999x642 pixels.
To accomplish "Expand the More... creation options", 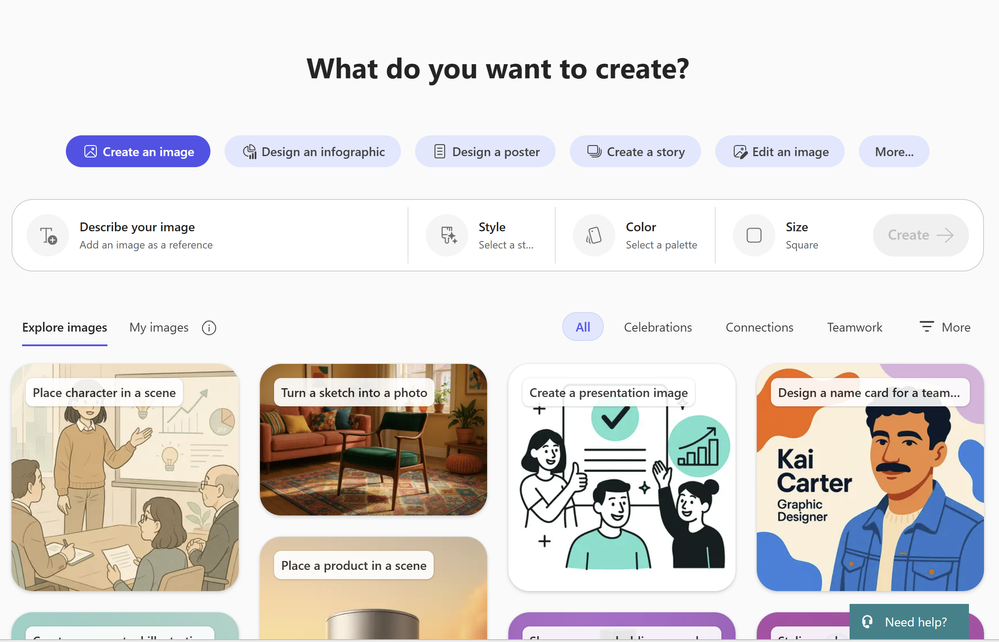I will [894, 152].
